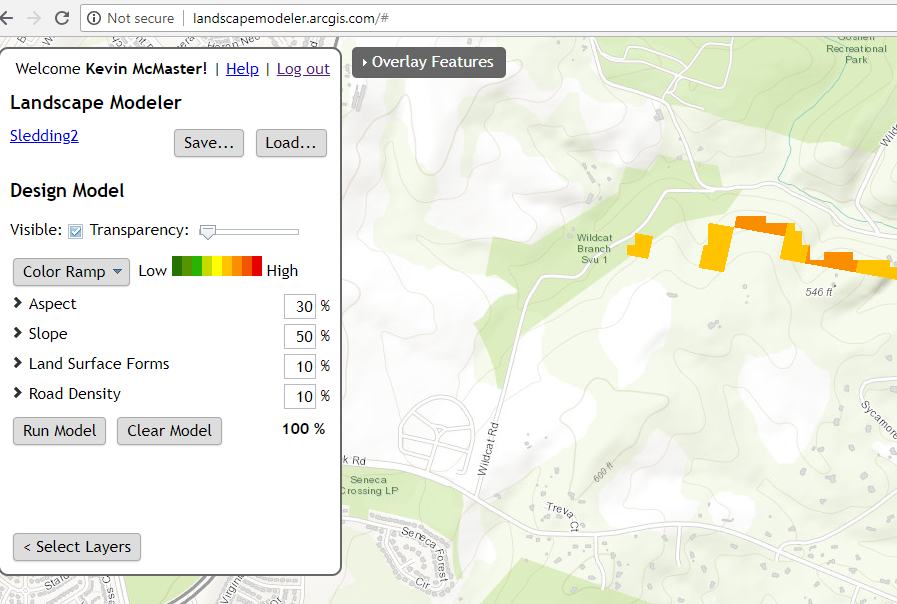Expand the Slope layer settings

coord(18,334)
